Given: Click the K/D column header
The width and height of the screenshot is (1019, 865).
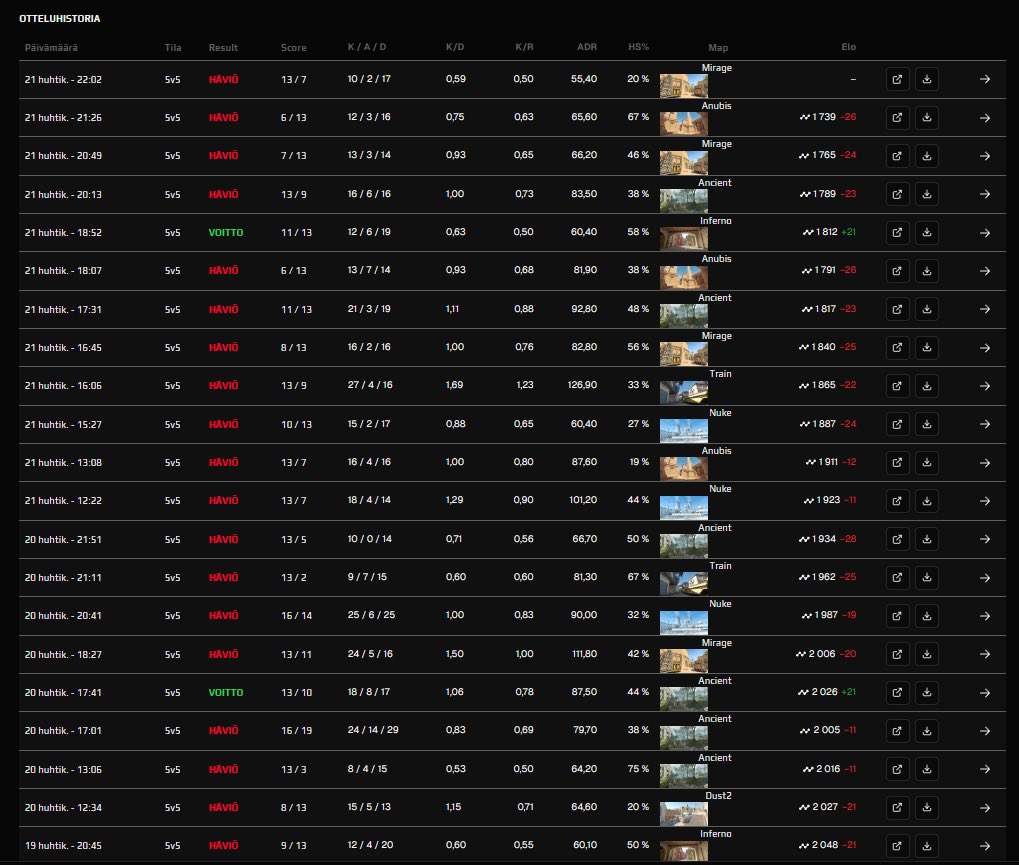Looking at the screenshot, I should pyautogui.click(x=455, y=47).
